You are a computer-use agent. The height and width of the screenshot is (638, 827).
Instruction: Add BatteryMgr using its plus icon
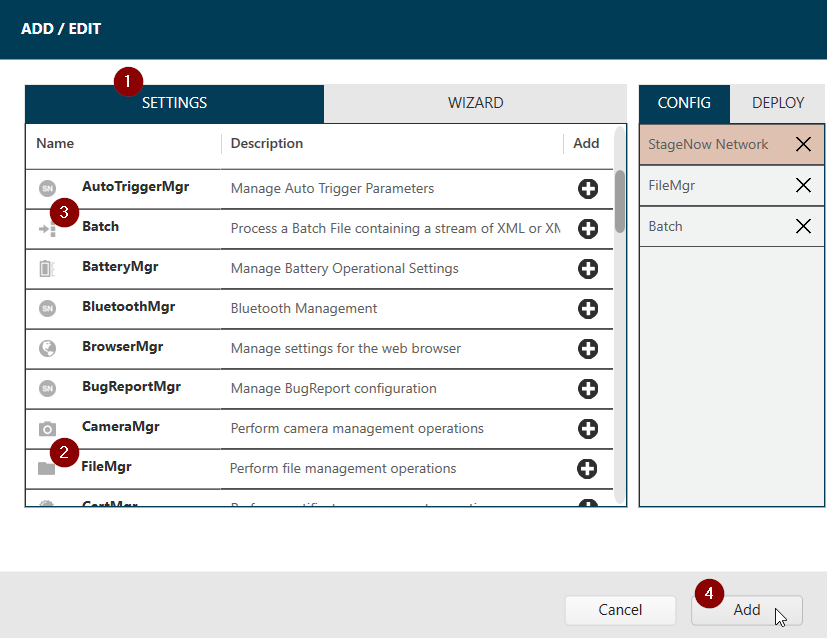588,267
